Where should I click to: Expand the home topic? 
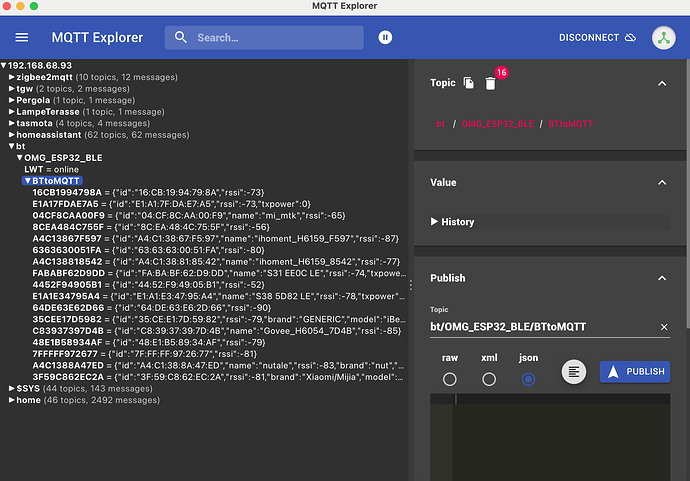(x=12, y=400)
